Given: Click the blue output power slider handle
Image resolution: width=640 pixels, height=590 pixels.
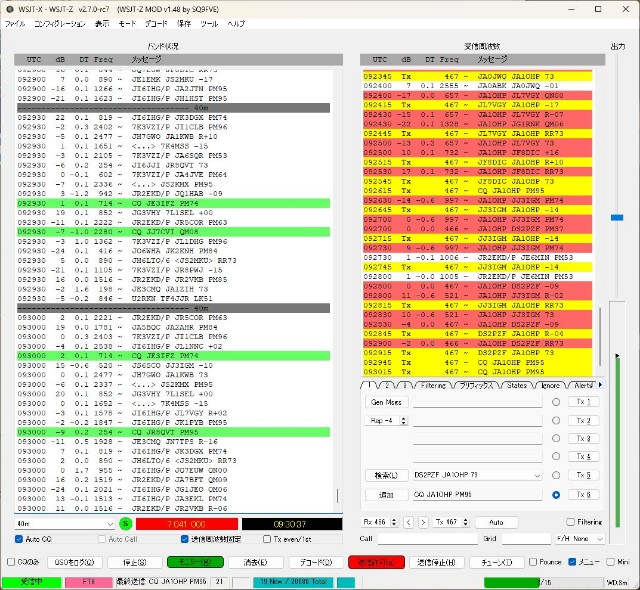Looking at the screenshot, I should pos(617,218).
